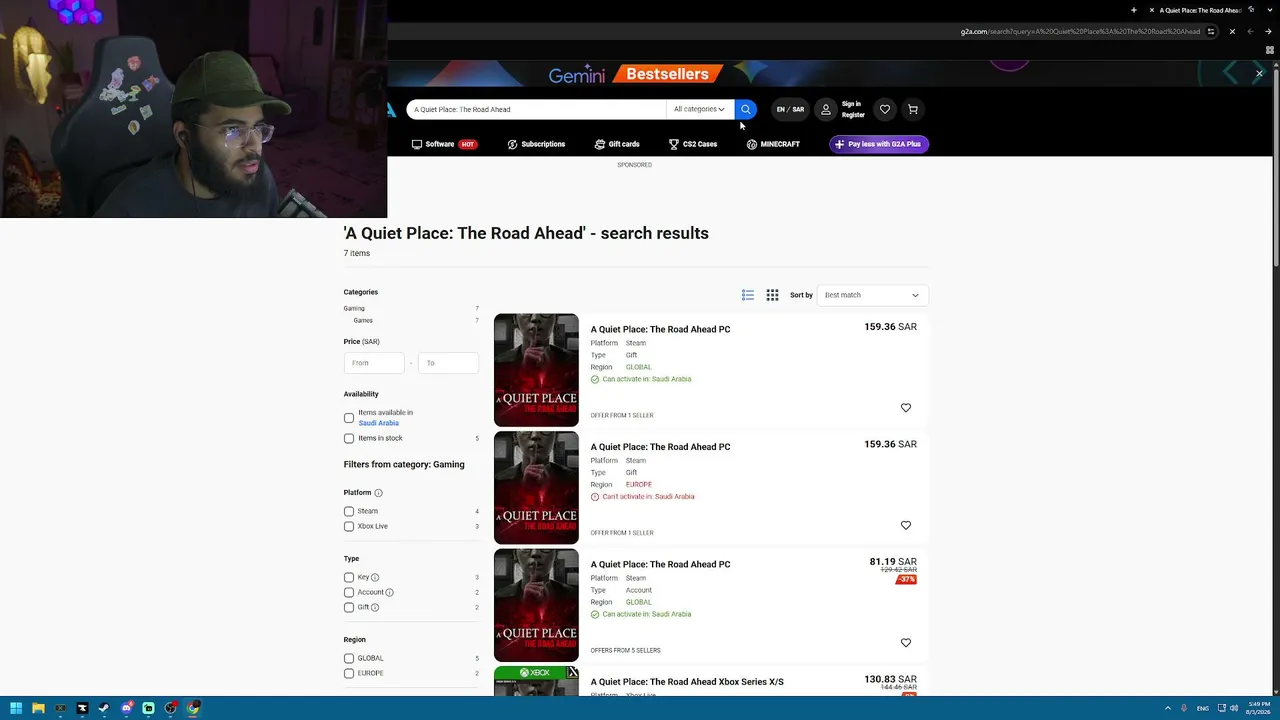The height and width of the screenshot is (720, 1280).
Task: Open site settings icon in address bar
Action: coord(1211,31)
